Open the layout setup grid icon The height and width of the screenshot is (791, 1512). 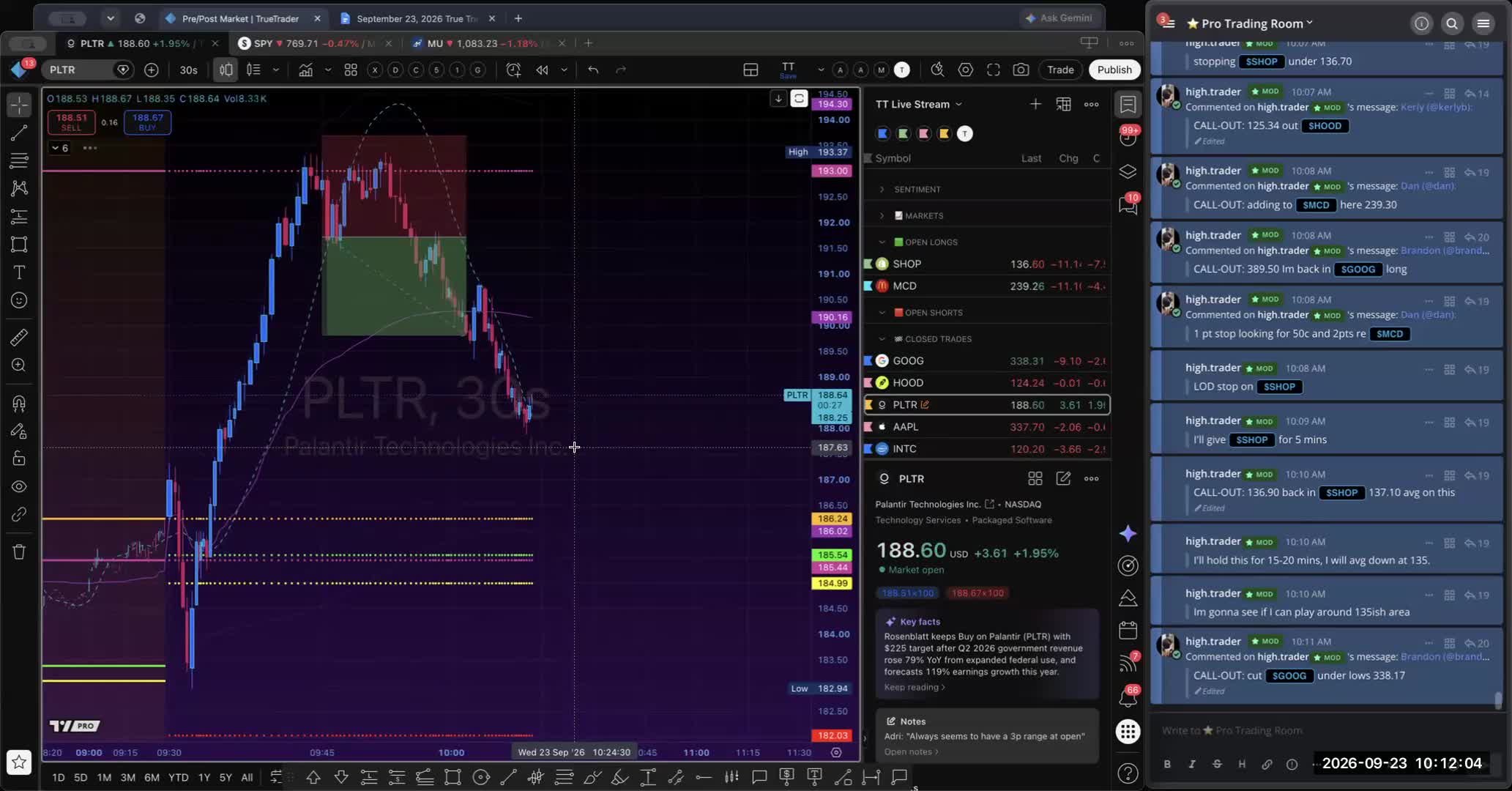[x=751, y=70]
